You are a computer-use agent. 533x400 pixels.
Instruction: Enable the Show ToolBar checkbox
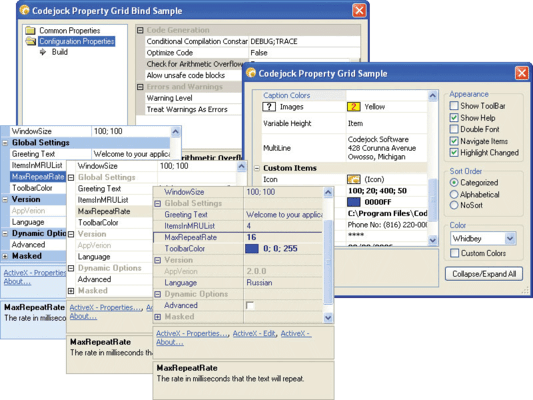click(x=454, y=106)
